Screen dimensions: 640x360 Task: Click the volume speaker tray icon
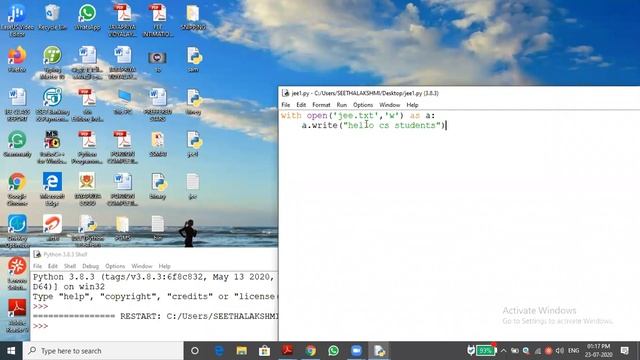tap(560, 351)
